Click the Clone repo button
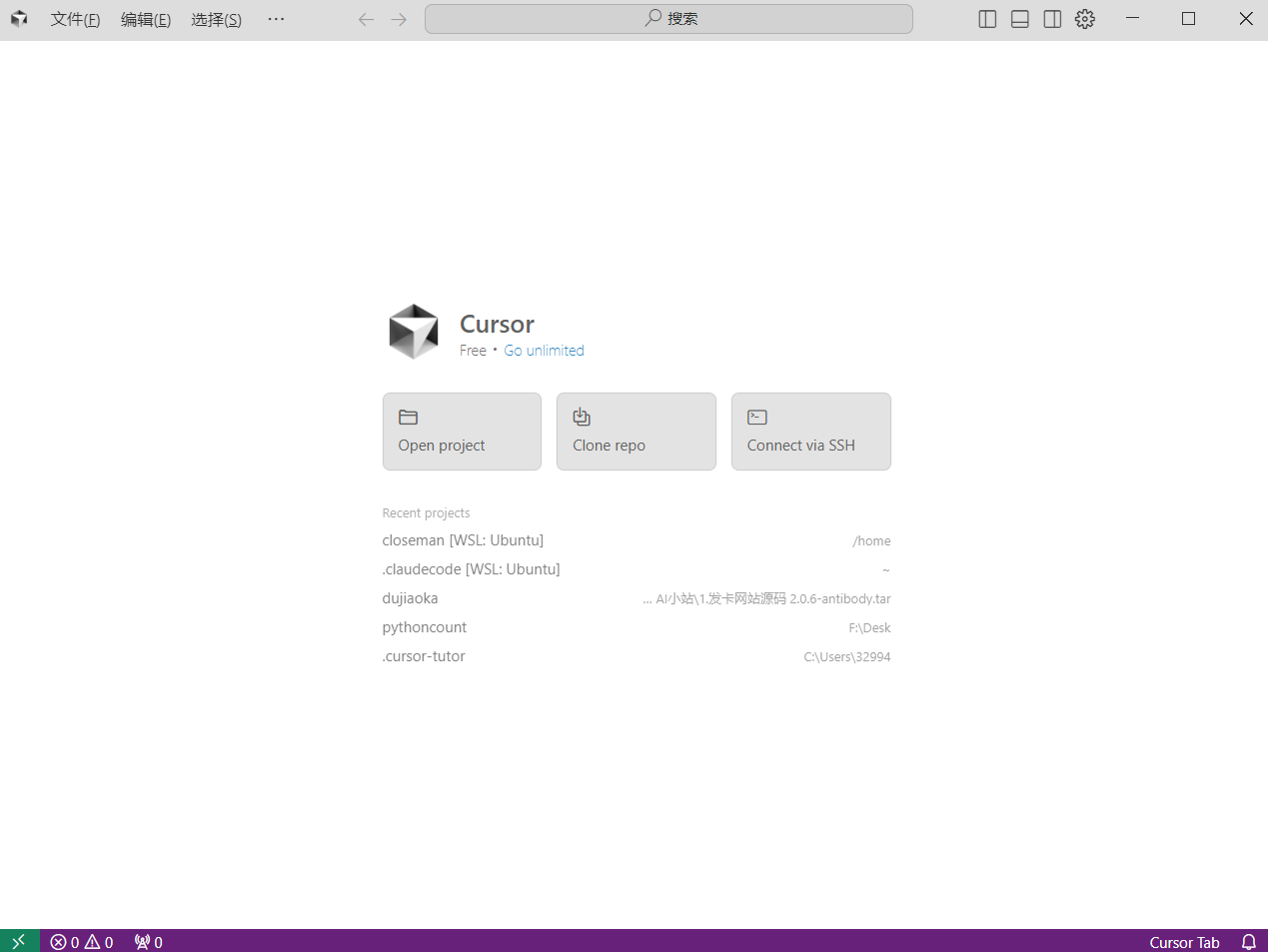 pos(636,432)
